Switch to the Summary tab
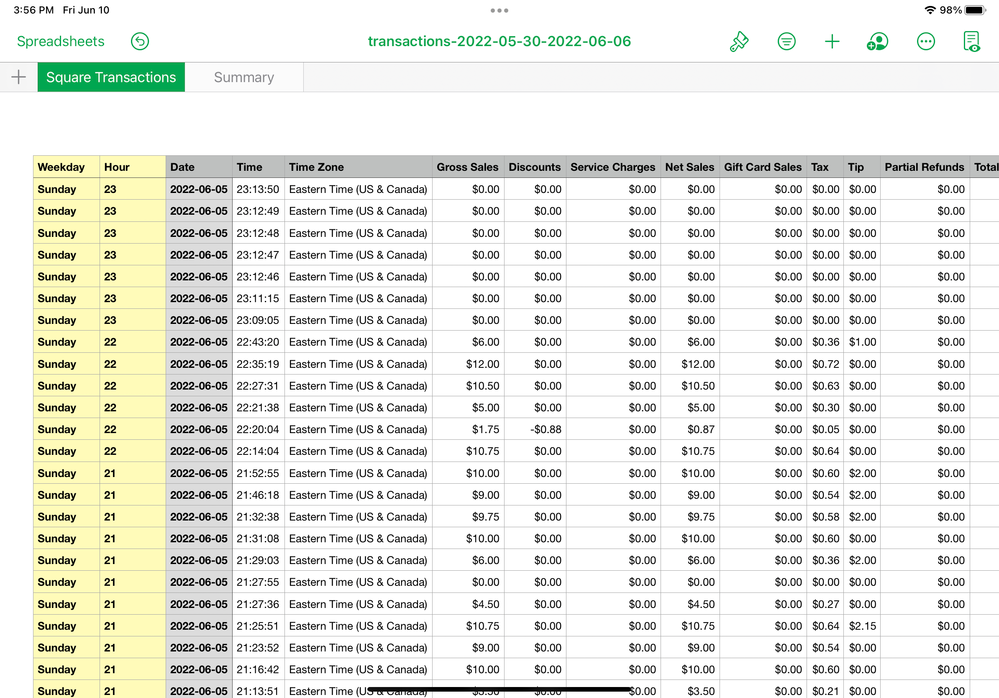Image resolution: width=999 pixels, height=698 pixels. (x=243, y=77)
